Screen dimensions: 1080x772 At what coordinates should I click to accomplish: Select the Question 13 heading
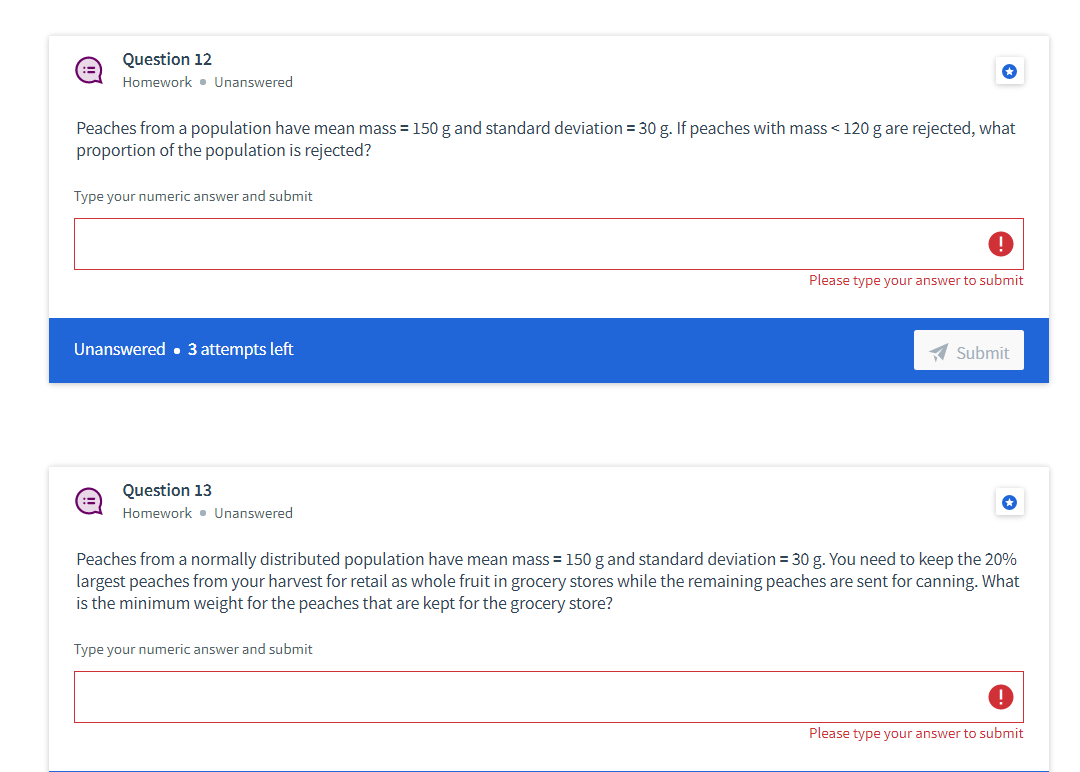[167, 490]
